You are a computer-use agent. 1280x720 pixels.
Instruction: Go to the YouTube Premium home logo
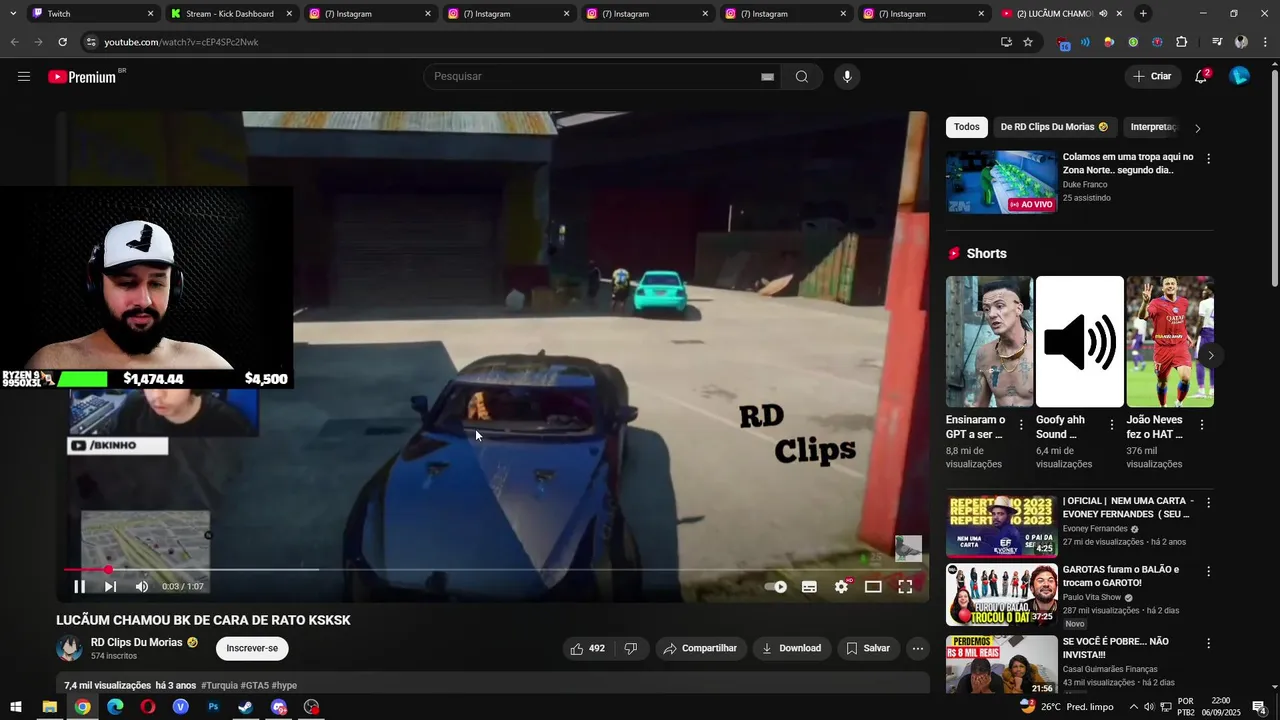(x=83, y=77)
